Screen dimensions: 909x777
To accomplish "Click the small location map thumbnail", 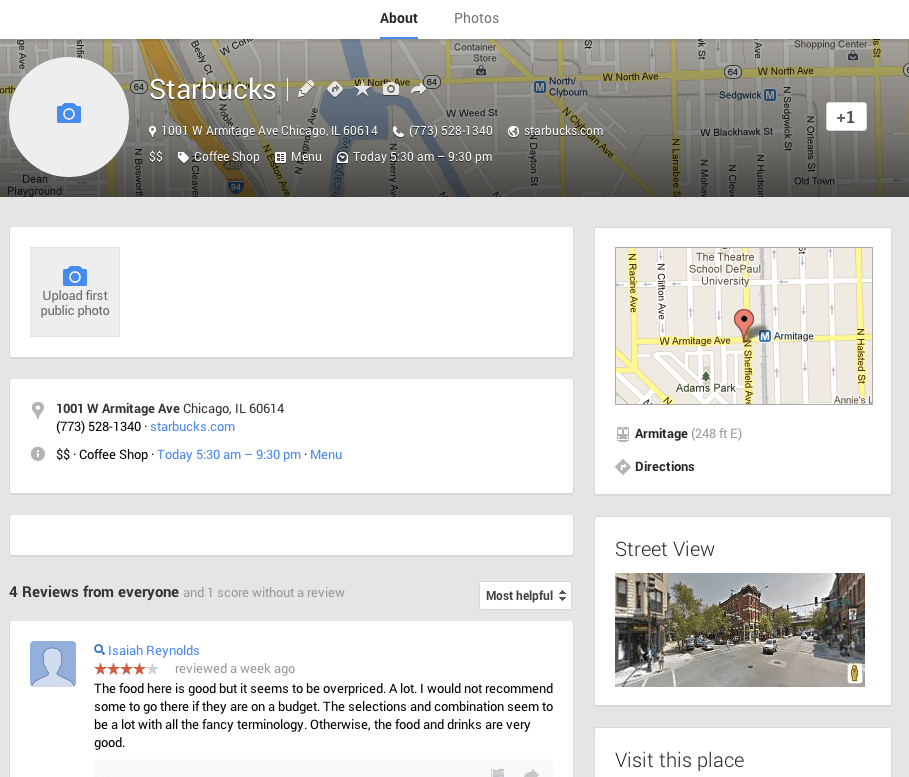I will tap(744, 326).
